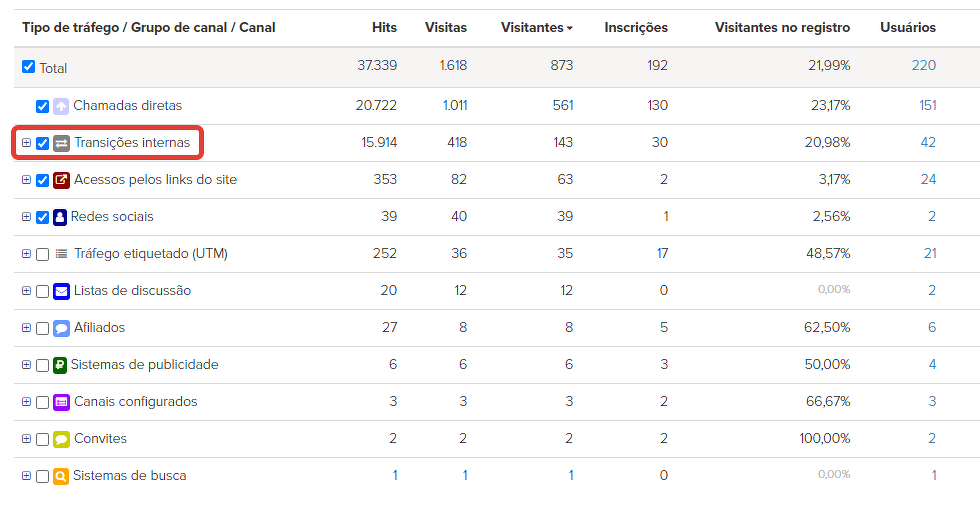This screenshot has width=980, height=516.
Task: Expand the Transições internas row
Action: coord(26,143)
